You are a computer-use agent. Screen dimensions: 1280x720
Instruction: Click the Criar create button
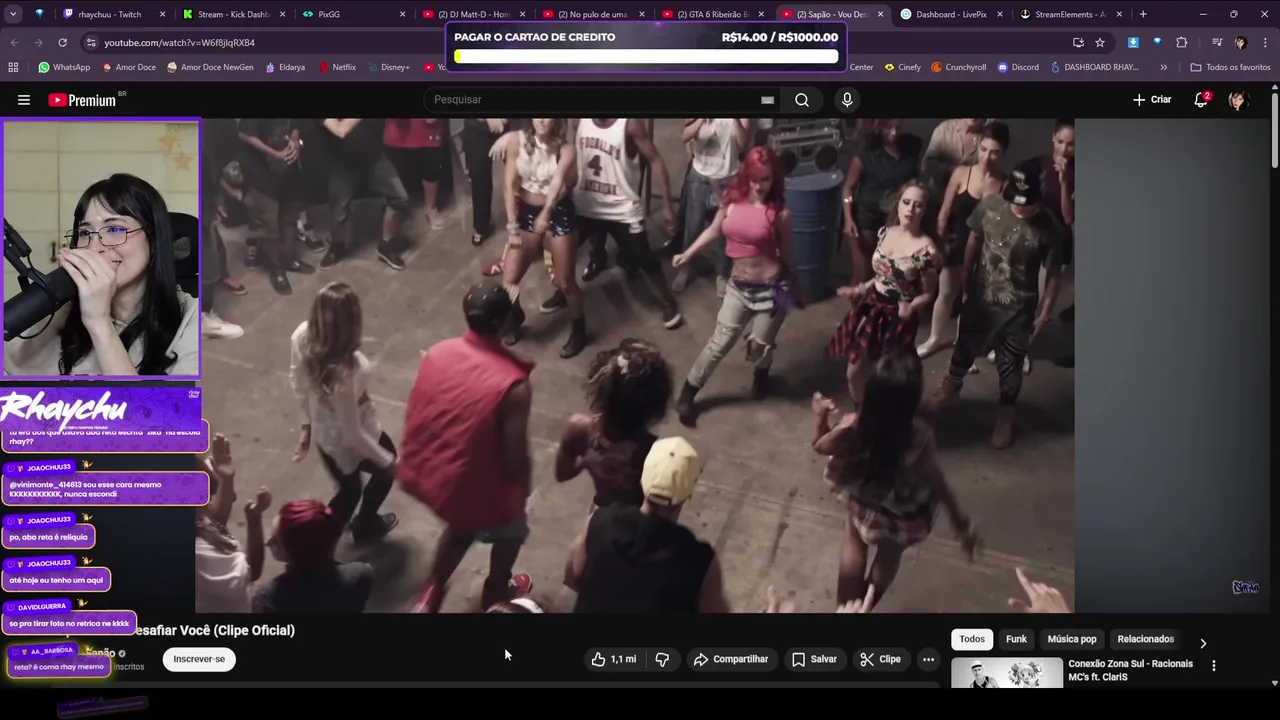pos(1152,100)
